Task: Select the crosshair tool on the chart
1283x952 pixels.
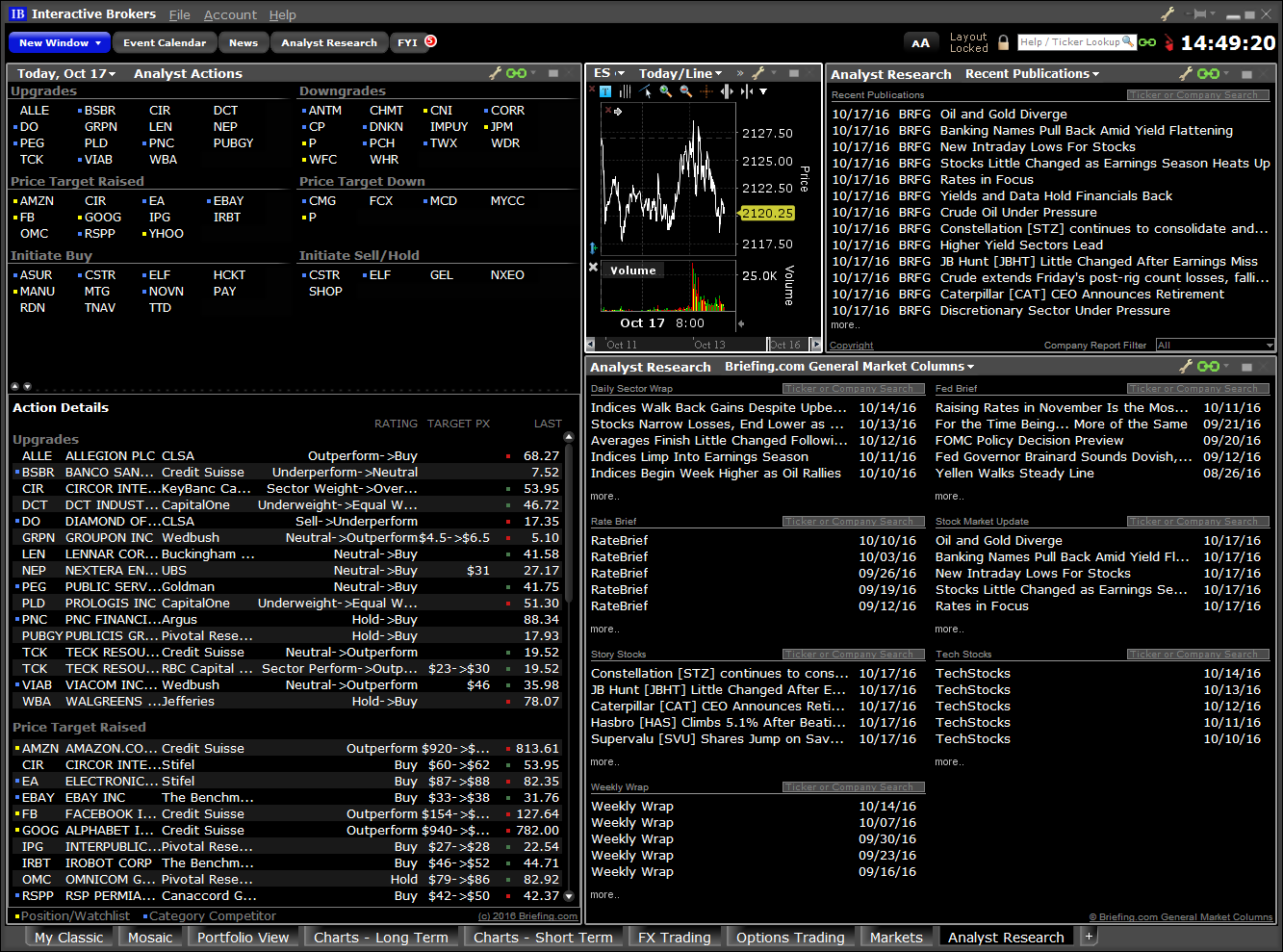Action: coord(707,91)
